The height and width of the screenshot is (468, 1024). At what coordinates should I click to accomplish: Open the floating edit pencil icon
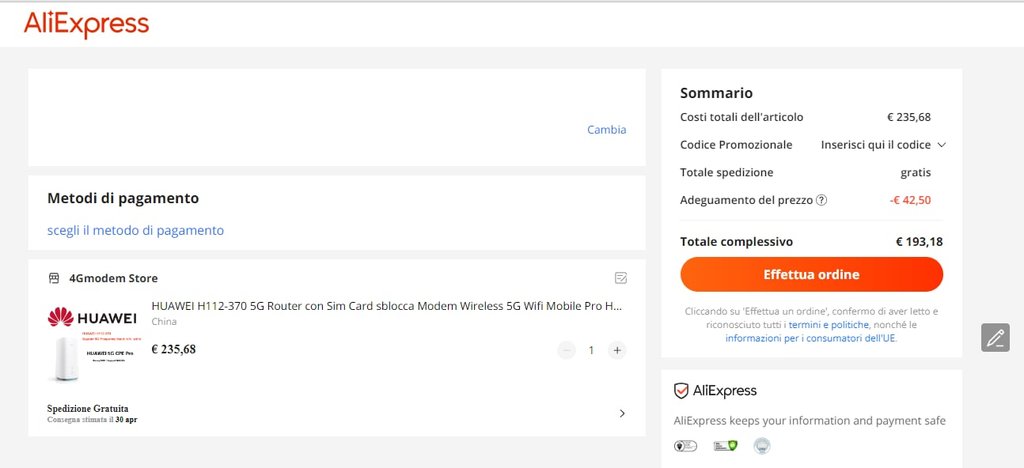click(995, 337)
